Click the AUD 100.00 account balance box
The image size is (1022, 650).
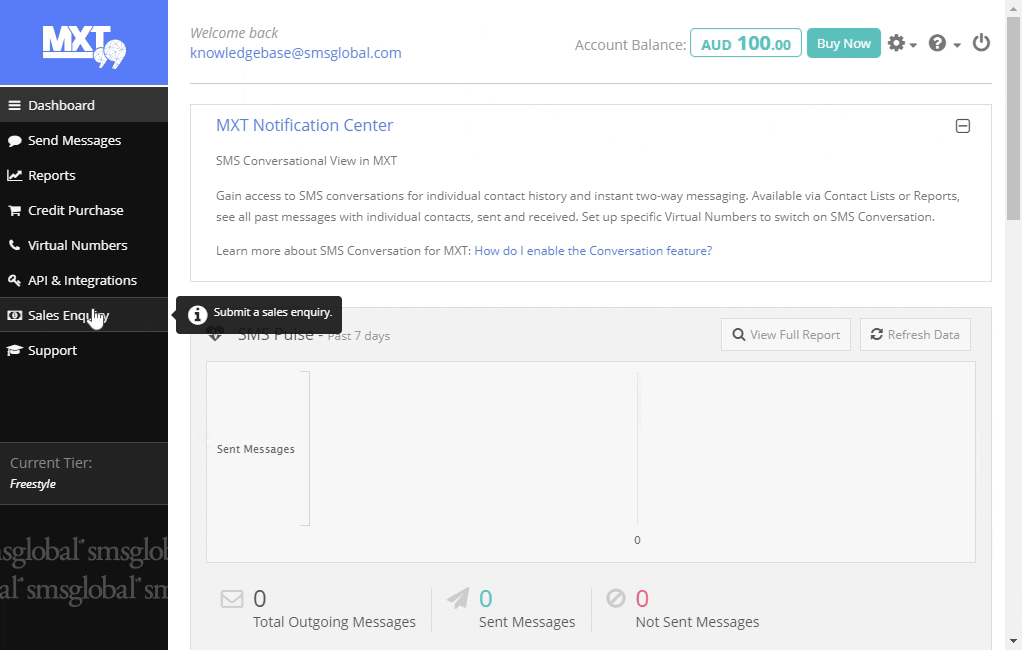coord(745,44)
